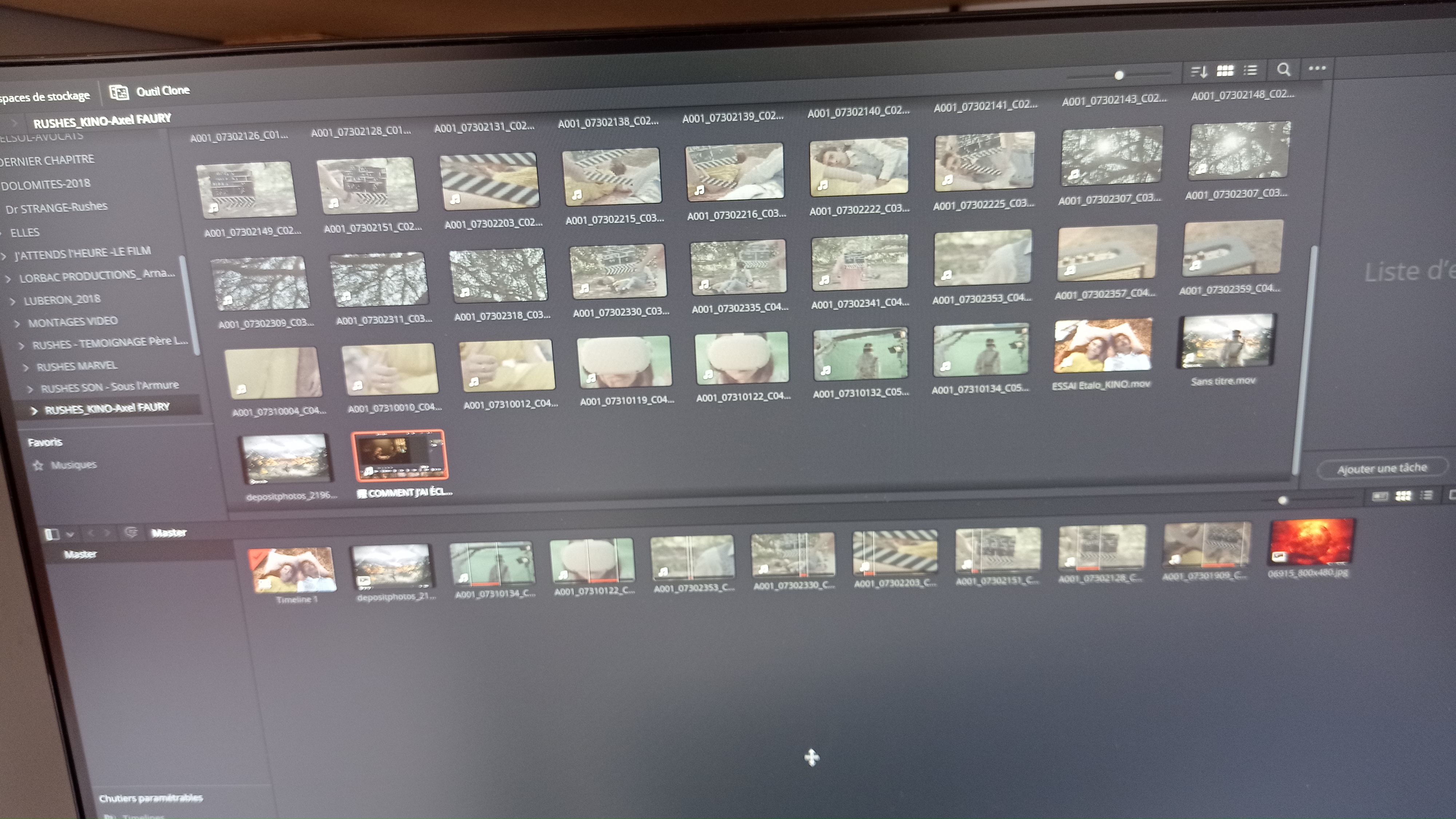Select A001_07302357_C04 clip thumbnail

point(1107,253)
